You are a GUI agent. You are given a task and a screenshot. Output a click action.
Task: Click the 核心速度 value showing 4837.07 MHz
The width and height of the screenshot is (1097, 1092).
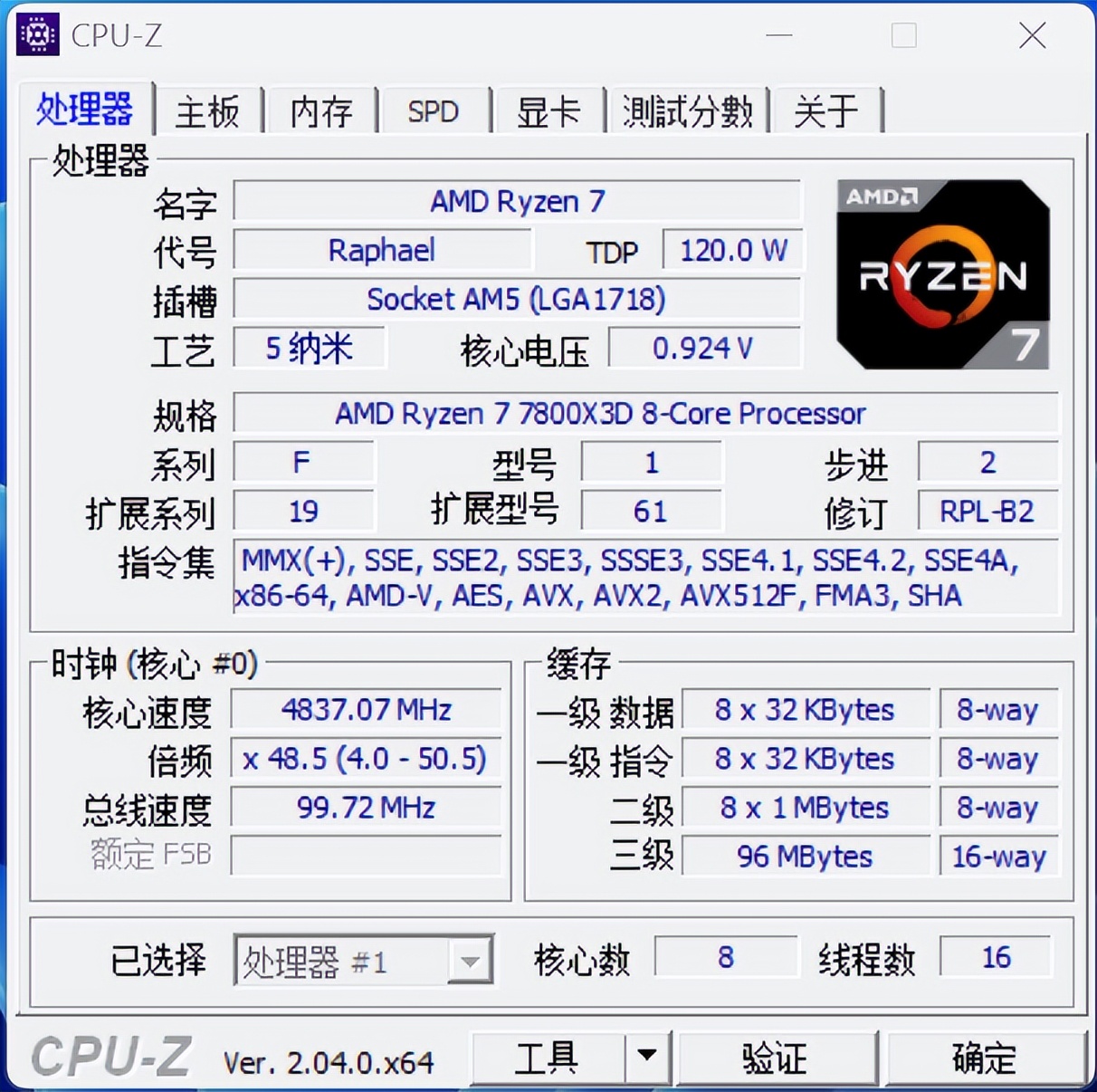click(366, 709)
